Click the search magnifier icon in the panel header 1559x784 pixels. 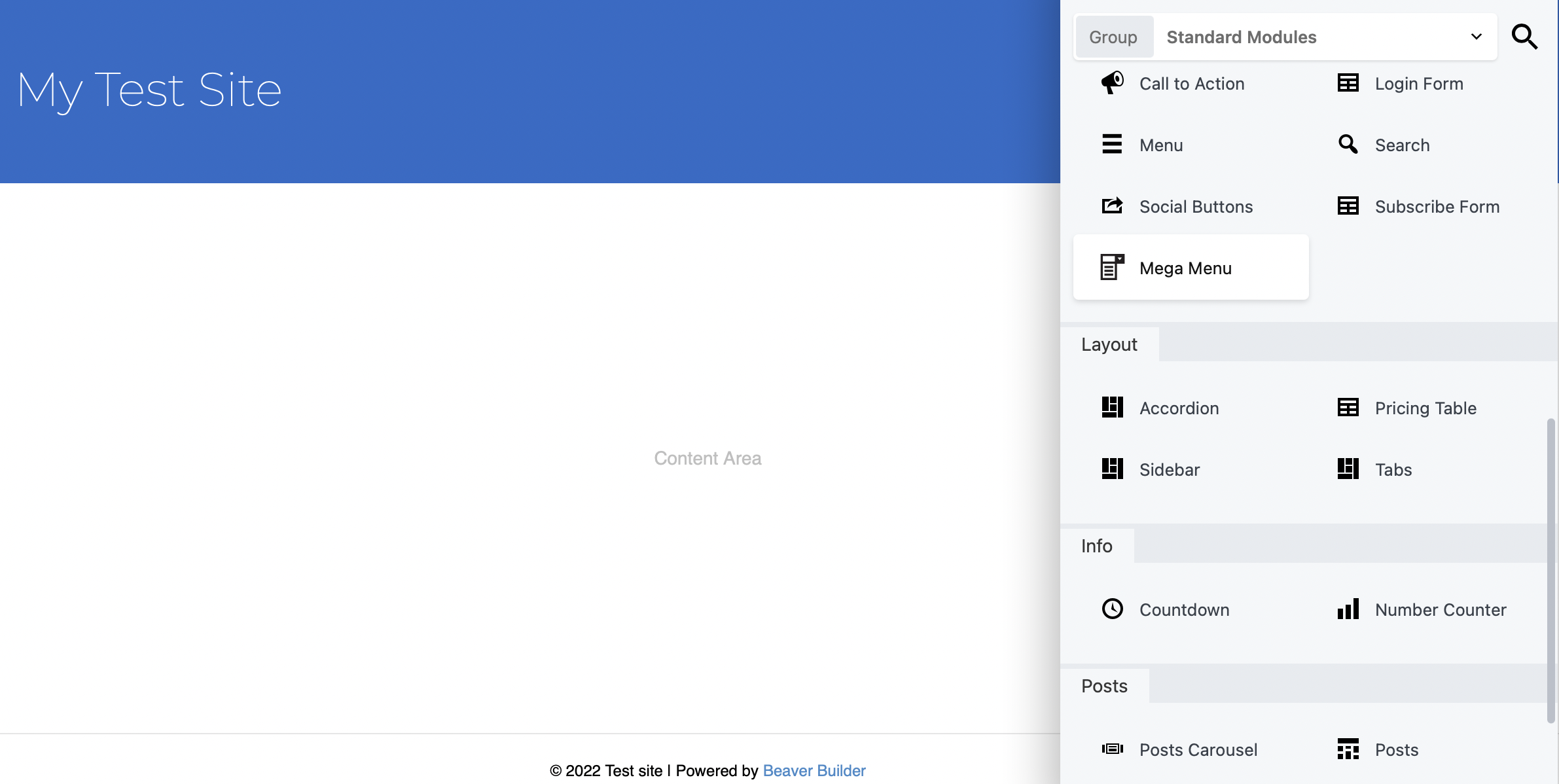pos(1524,37)
